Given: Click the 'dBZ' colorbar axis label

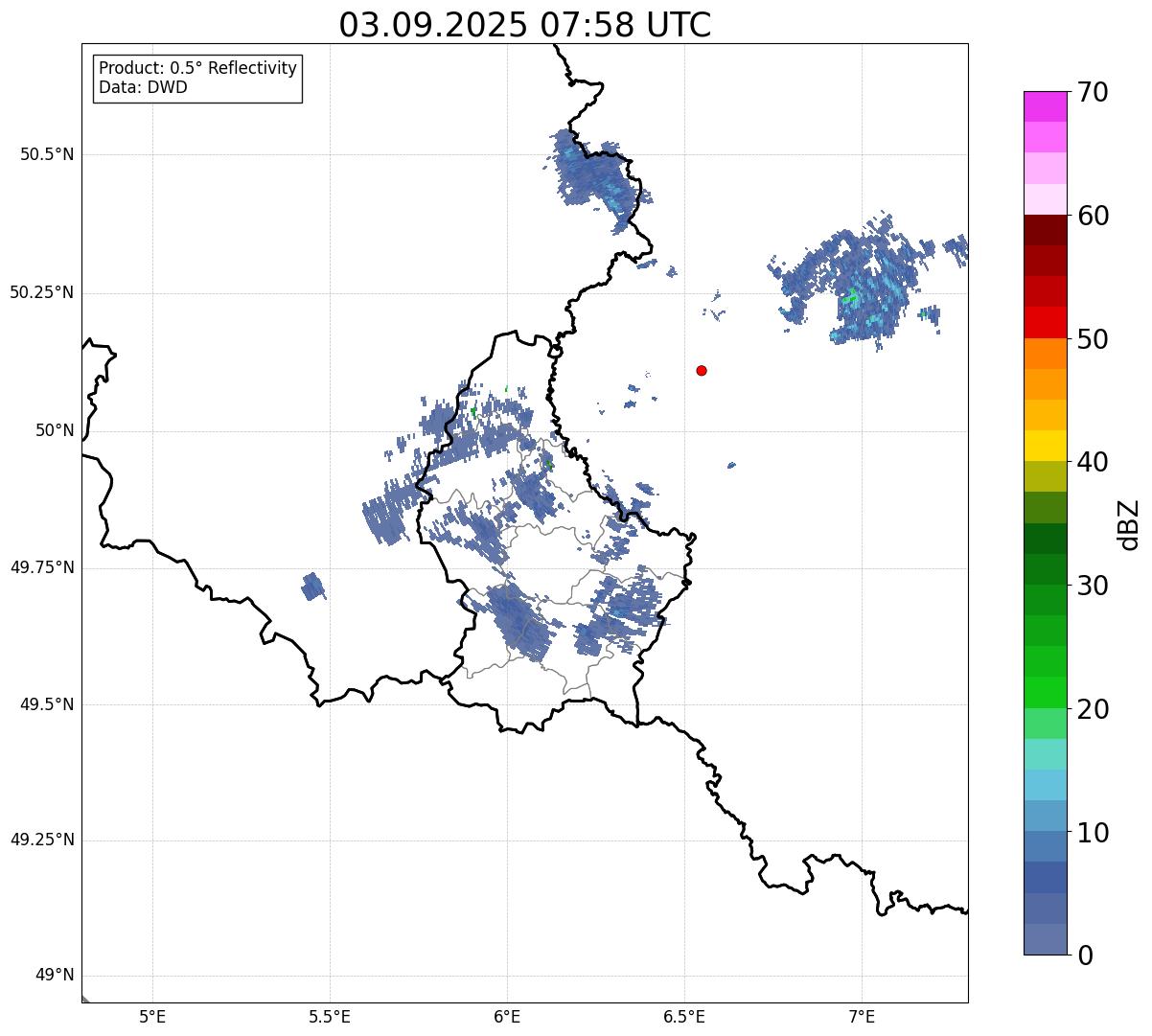Looking at the screenshot, I should click(x=1129, y=524).
